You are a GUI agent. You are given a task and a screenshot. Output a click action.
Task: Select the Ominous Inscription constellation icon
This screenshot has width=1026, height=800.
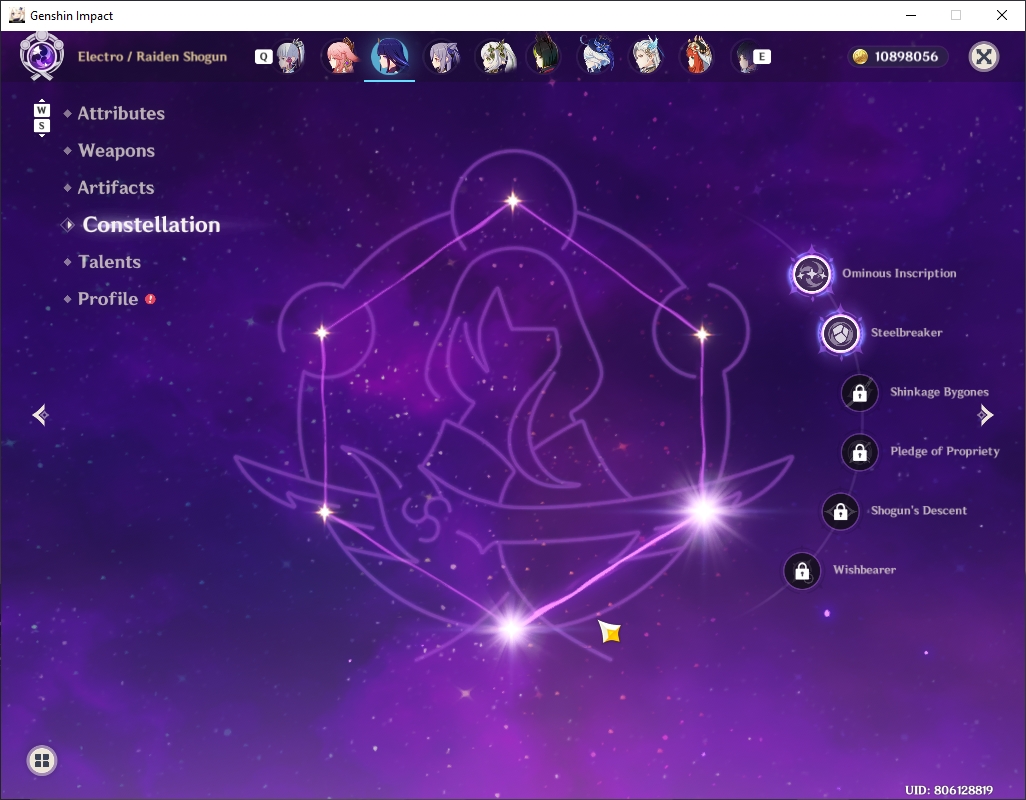click(811, 273)
